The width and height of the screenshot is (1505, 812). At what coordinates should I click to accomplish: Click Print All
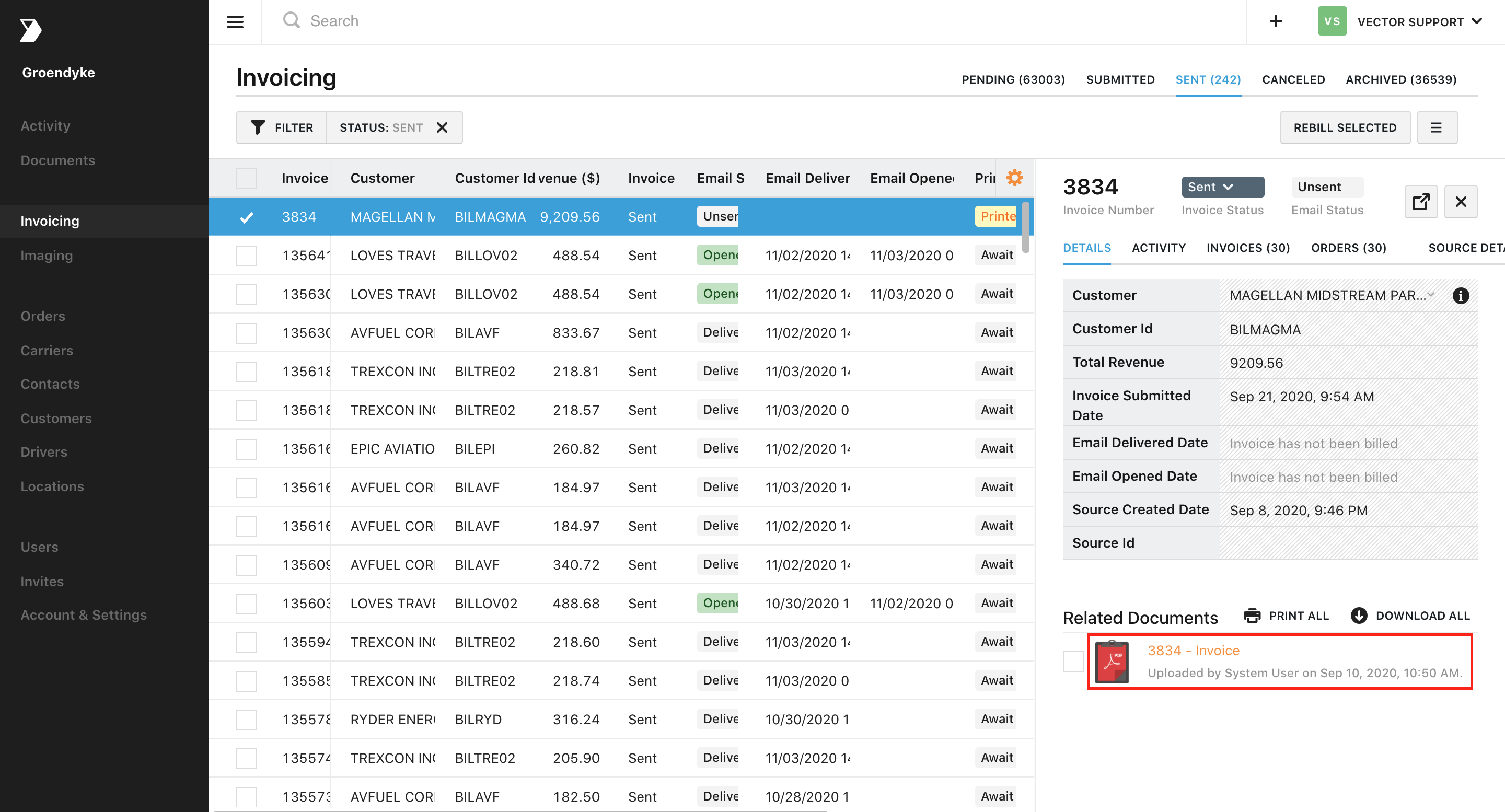click(x=1287, y=616)
